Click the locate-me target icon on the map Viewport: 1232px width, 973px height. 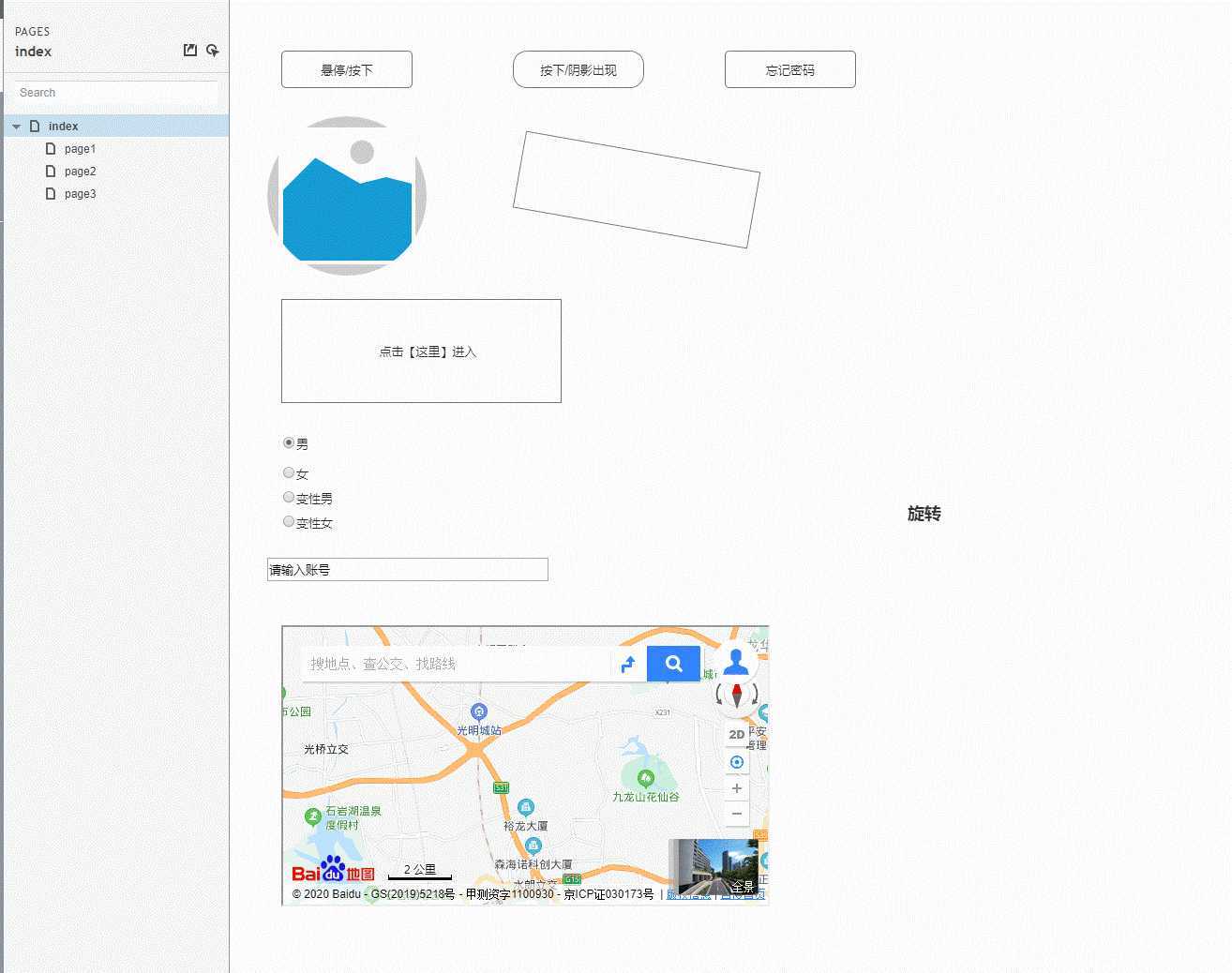(737, 762)
